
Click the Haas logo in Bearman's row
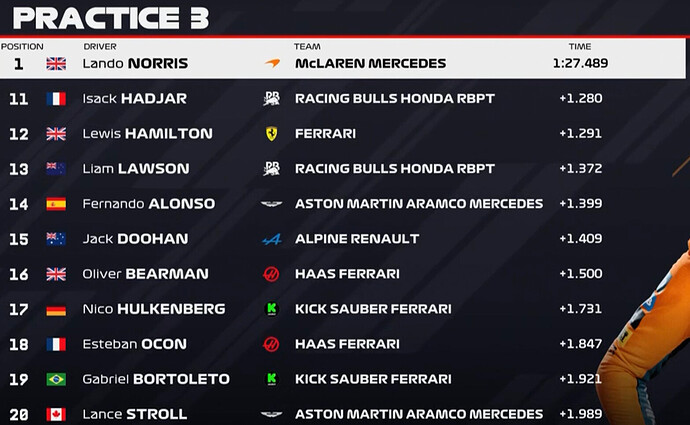271,274
